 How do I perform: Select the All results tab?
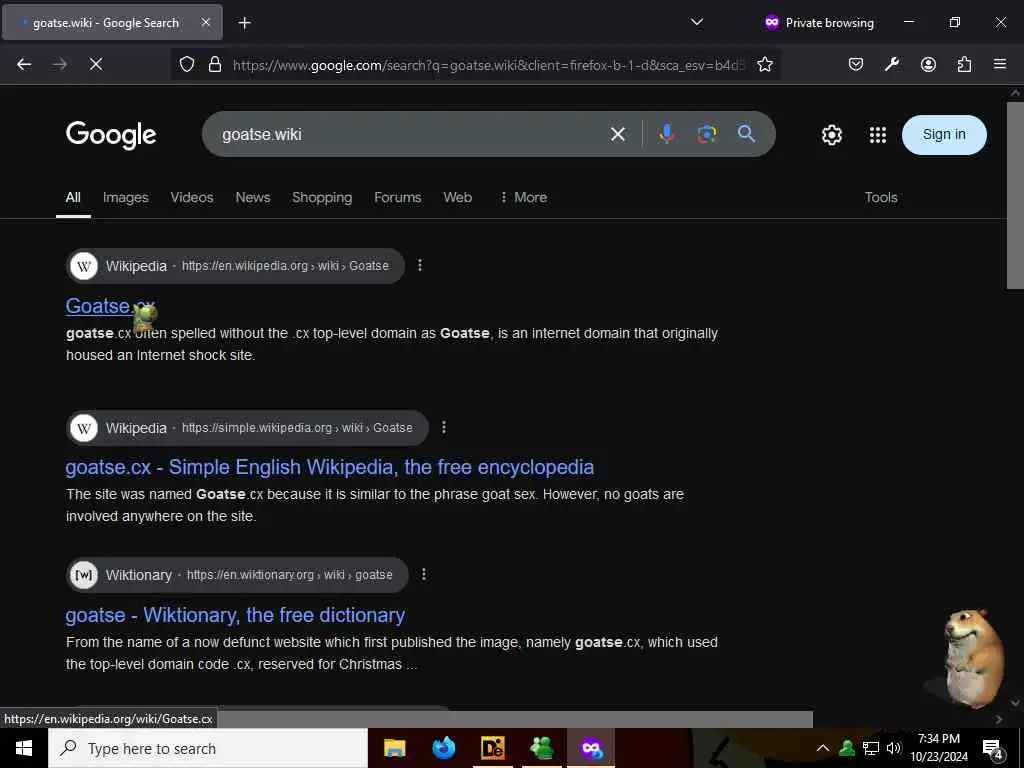click(73, 197)
